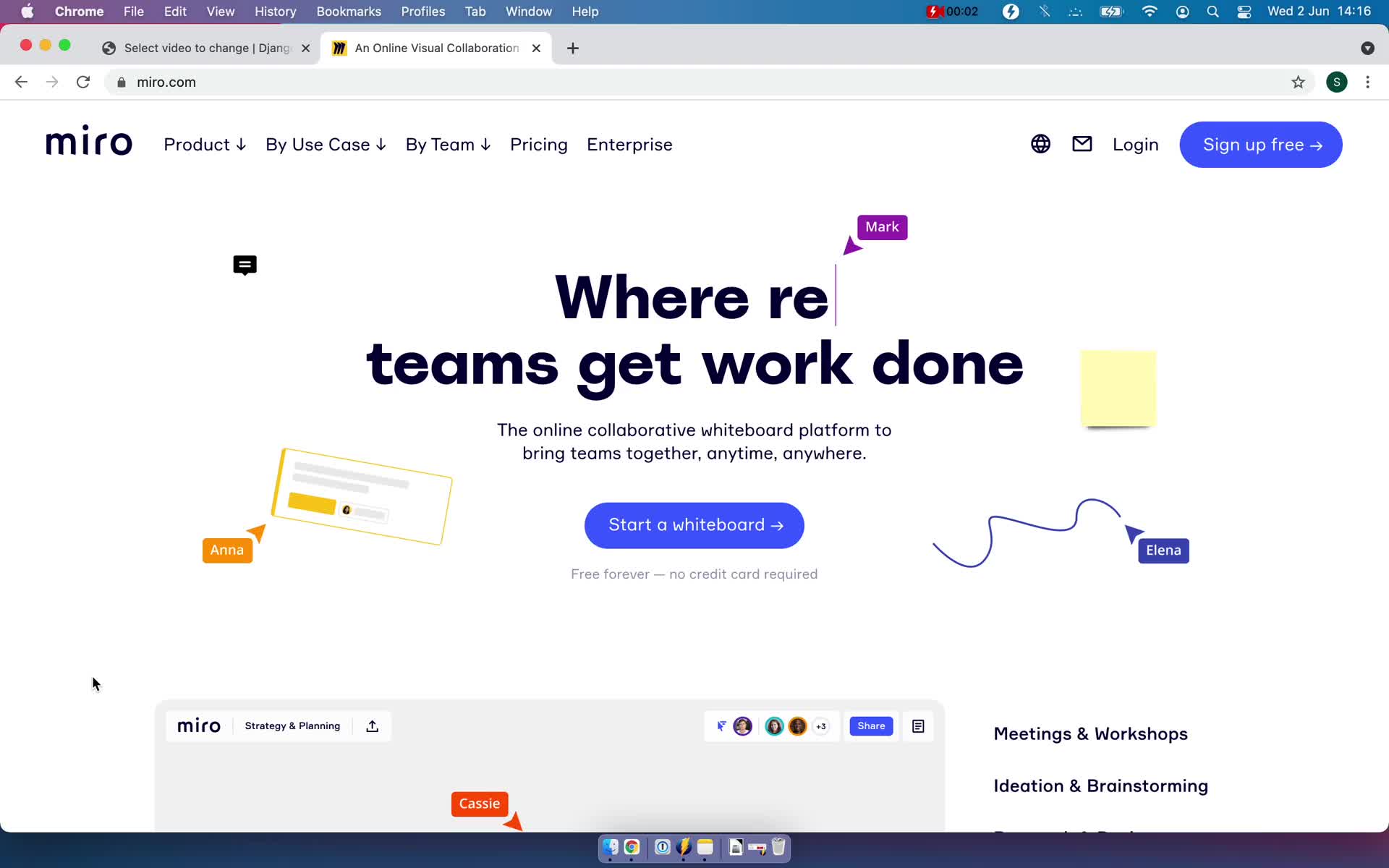Click the +3 collaborators badge

coord(821,726)
